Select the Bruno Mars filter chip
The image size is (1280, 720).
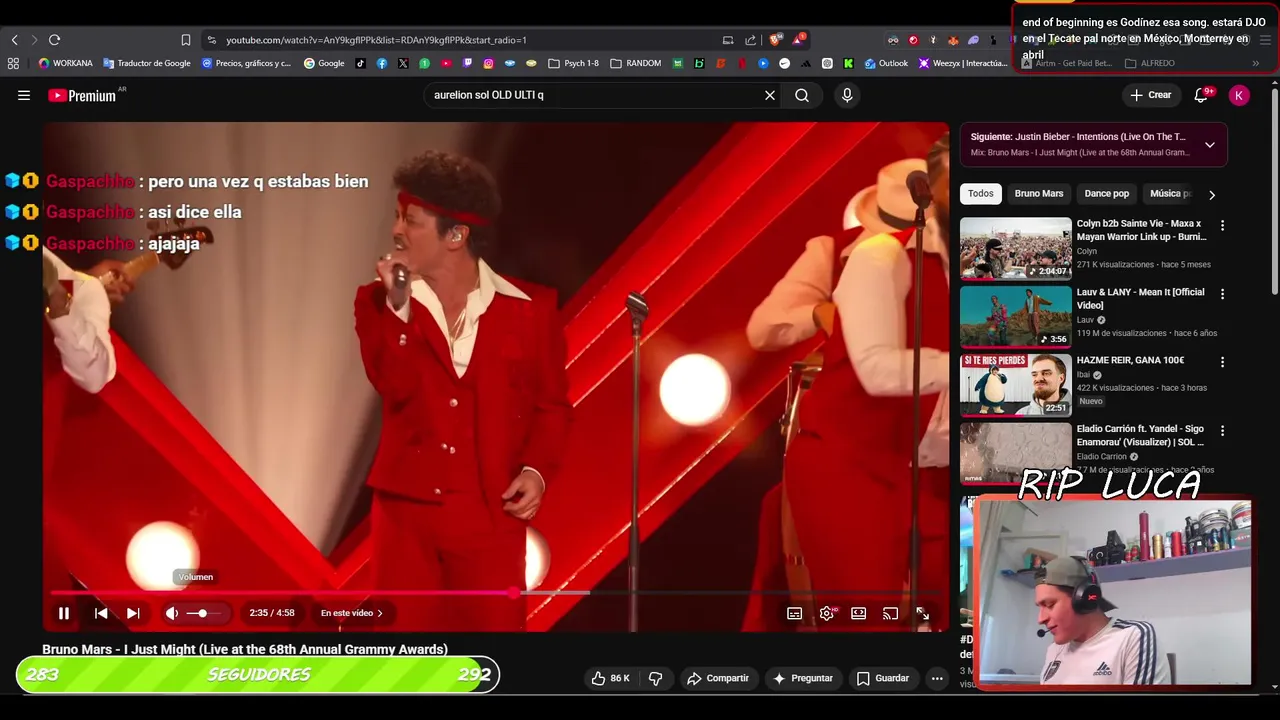pos(1039,193)
